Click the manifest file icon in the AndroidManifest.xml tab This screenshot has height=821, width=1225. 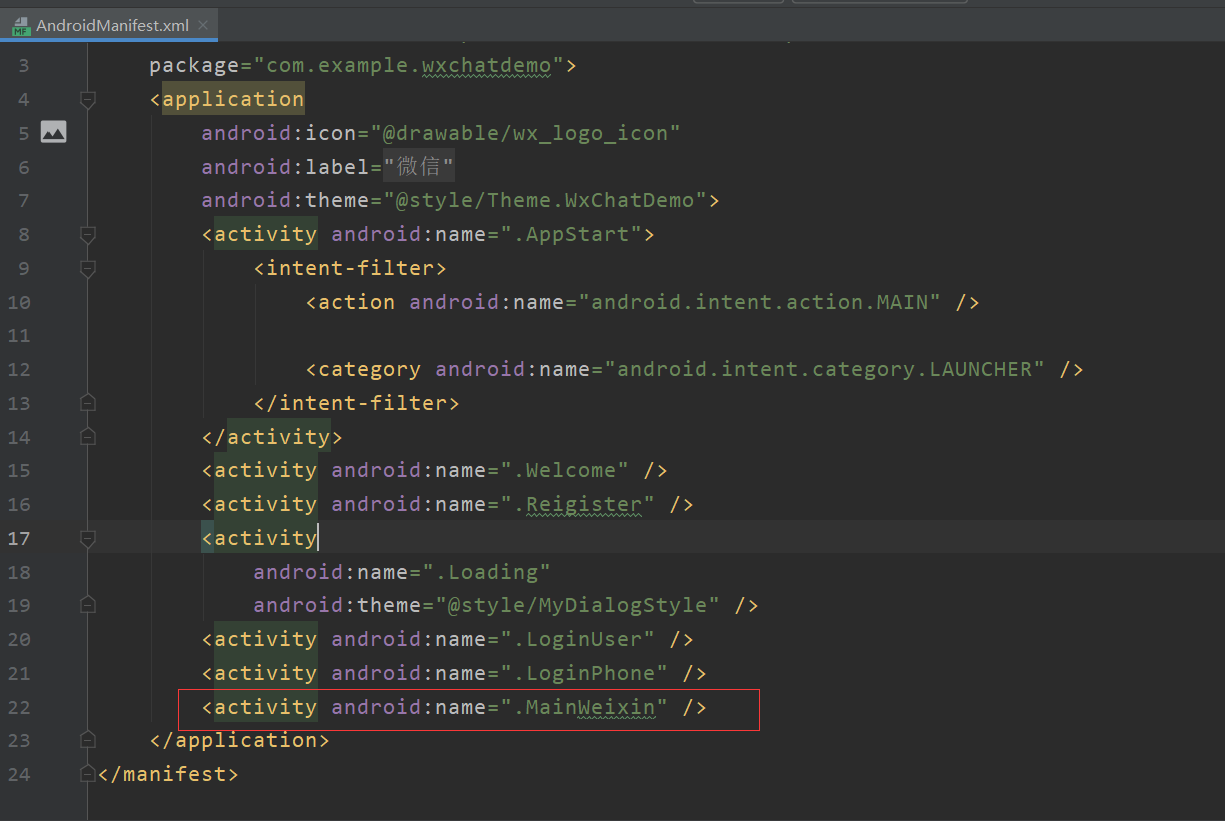(x=21, y=26)
